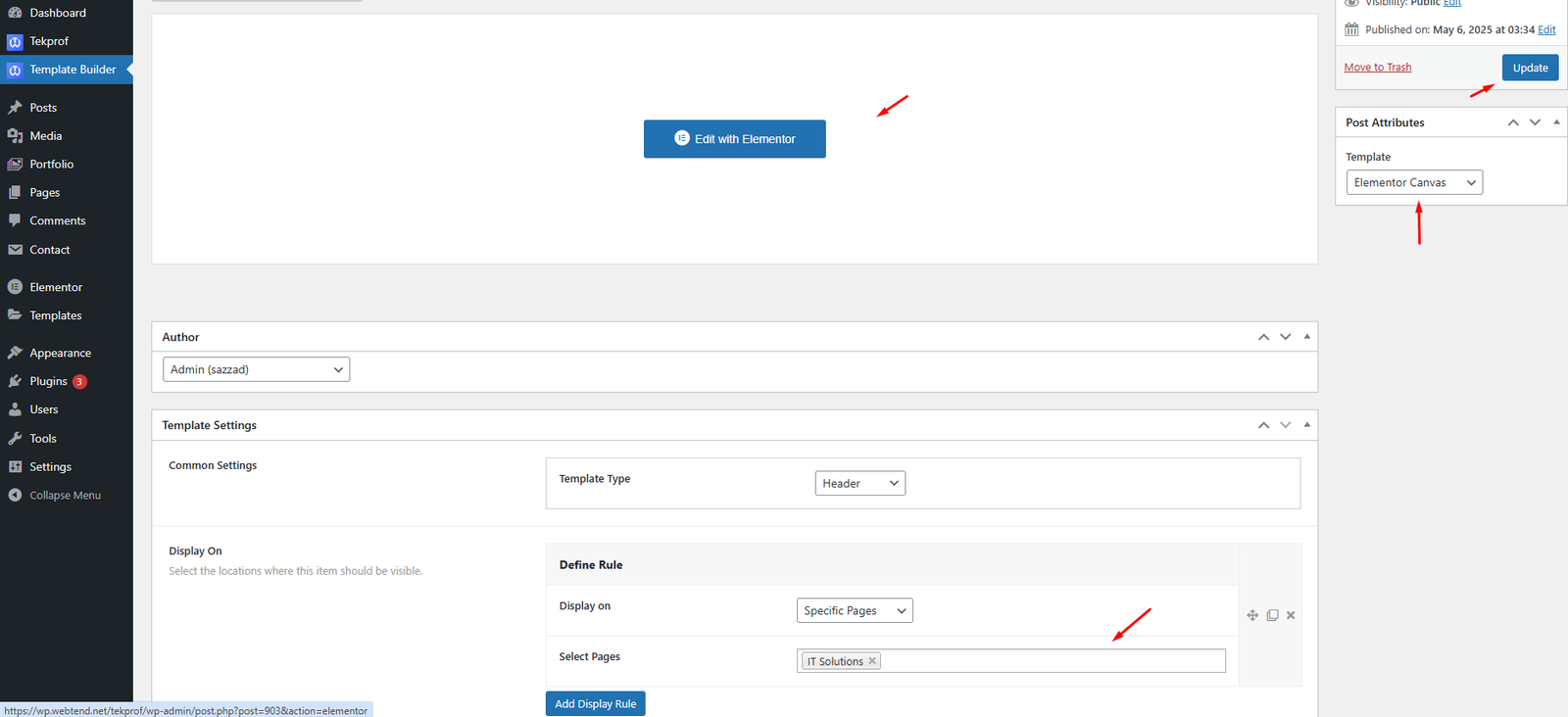1568x717 pixels.
Task: Click the duplicate rule icon
Action: tap(1272, 615)
